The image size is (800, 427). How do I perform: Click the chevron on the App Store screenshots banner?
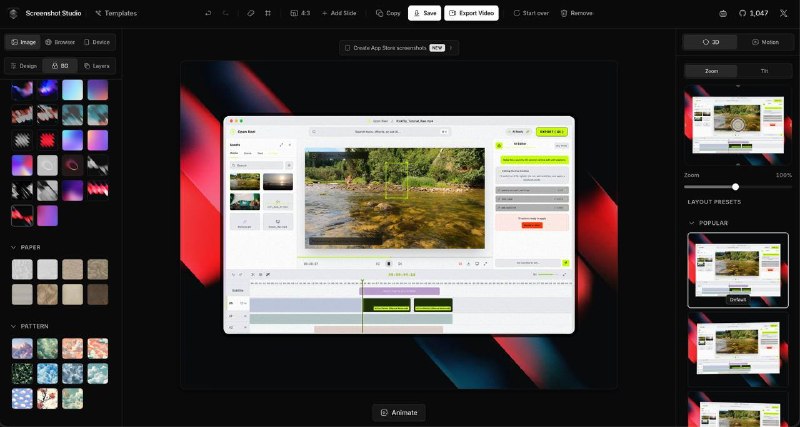pos(451,48)
